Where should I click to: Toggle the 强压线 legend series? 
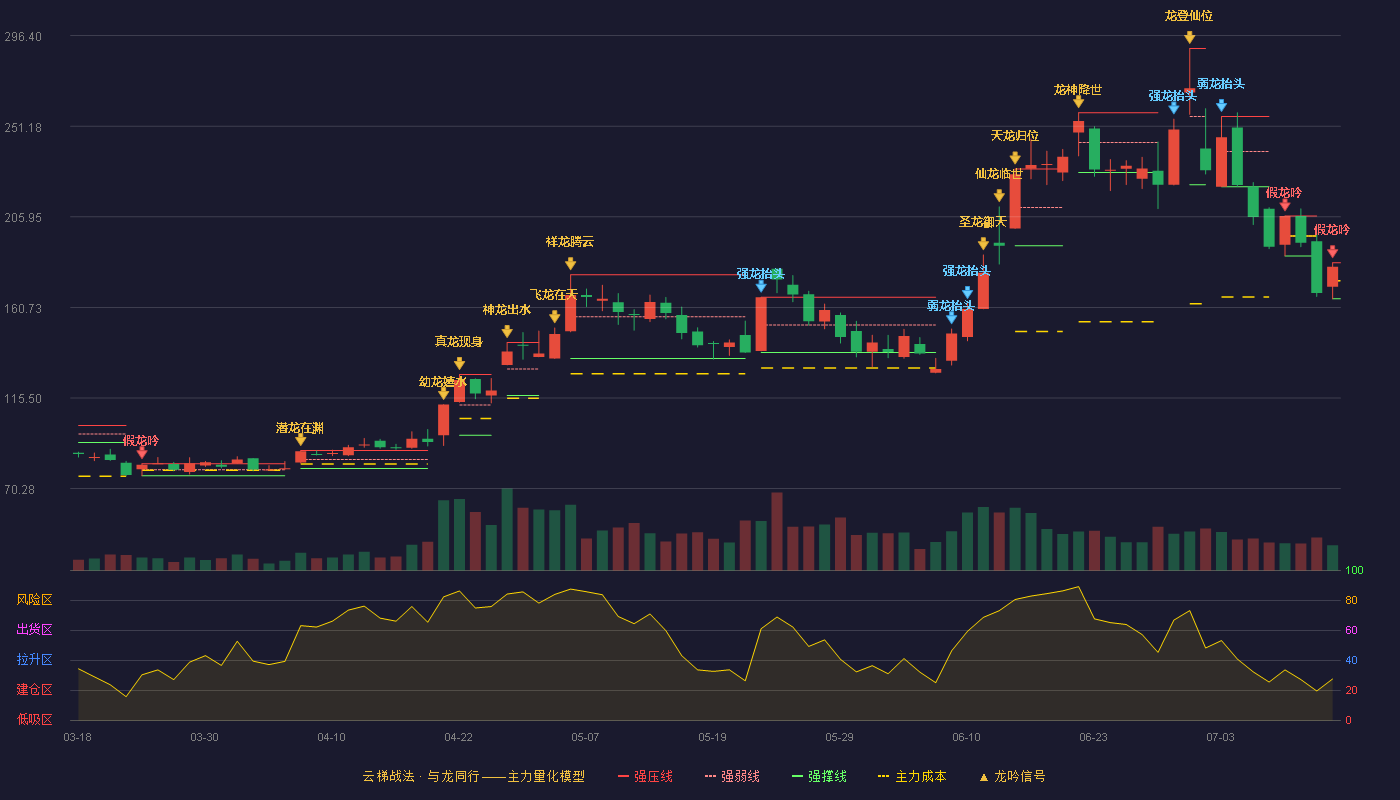click(x=645, y=776)
